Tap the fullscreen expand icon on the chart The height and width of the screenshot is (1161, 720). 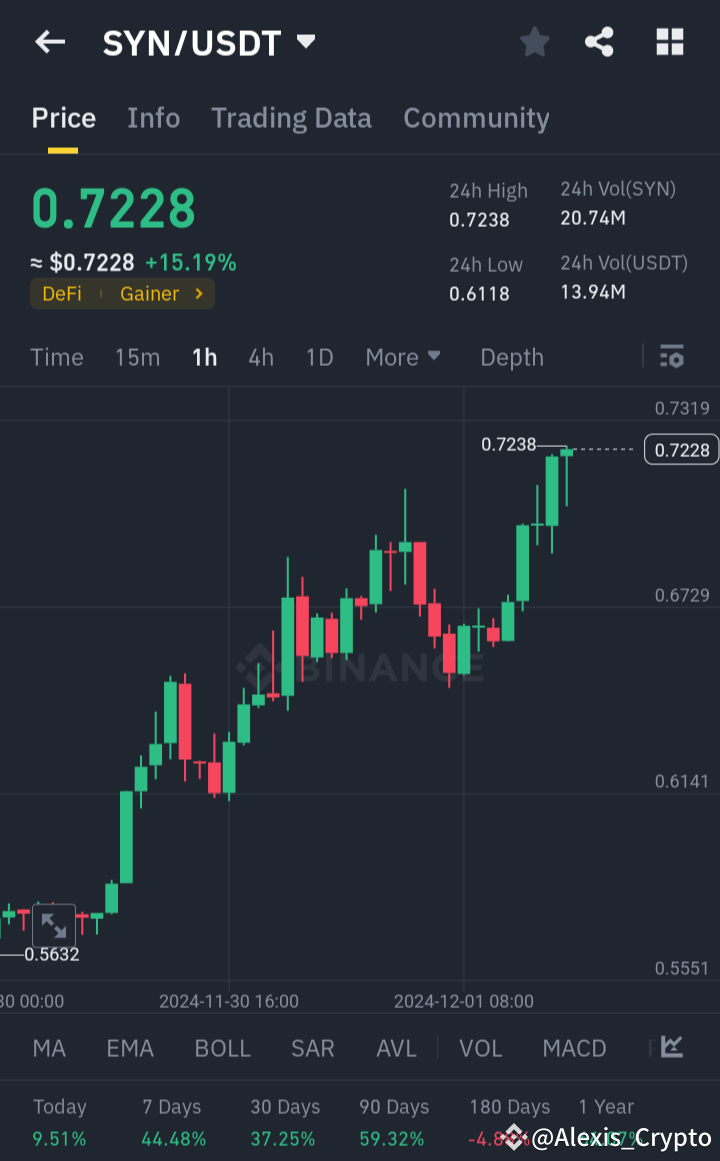(54, 923)
